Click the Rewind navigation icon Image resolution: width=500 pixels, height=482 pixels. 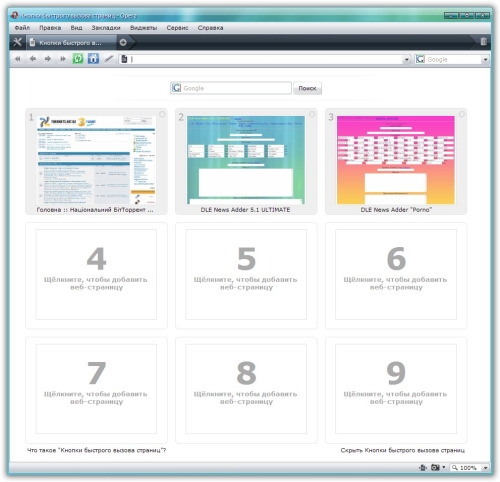point(18,59)
